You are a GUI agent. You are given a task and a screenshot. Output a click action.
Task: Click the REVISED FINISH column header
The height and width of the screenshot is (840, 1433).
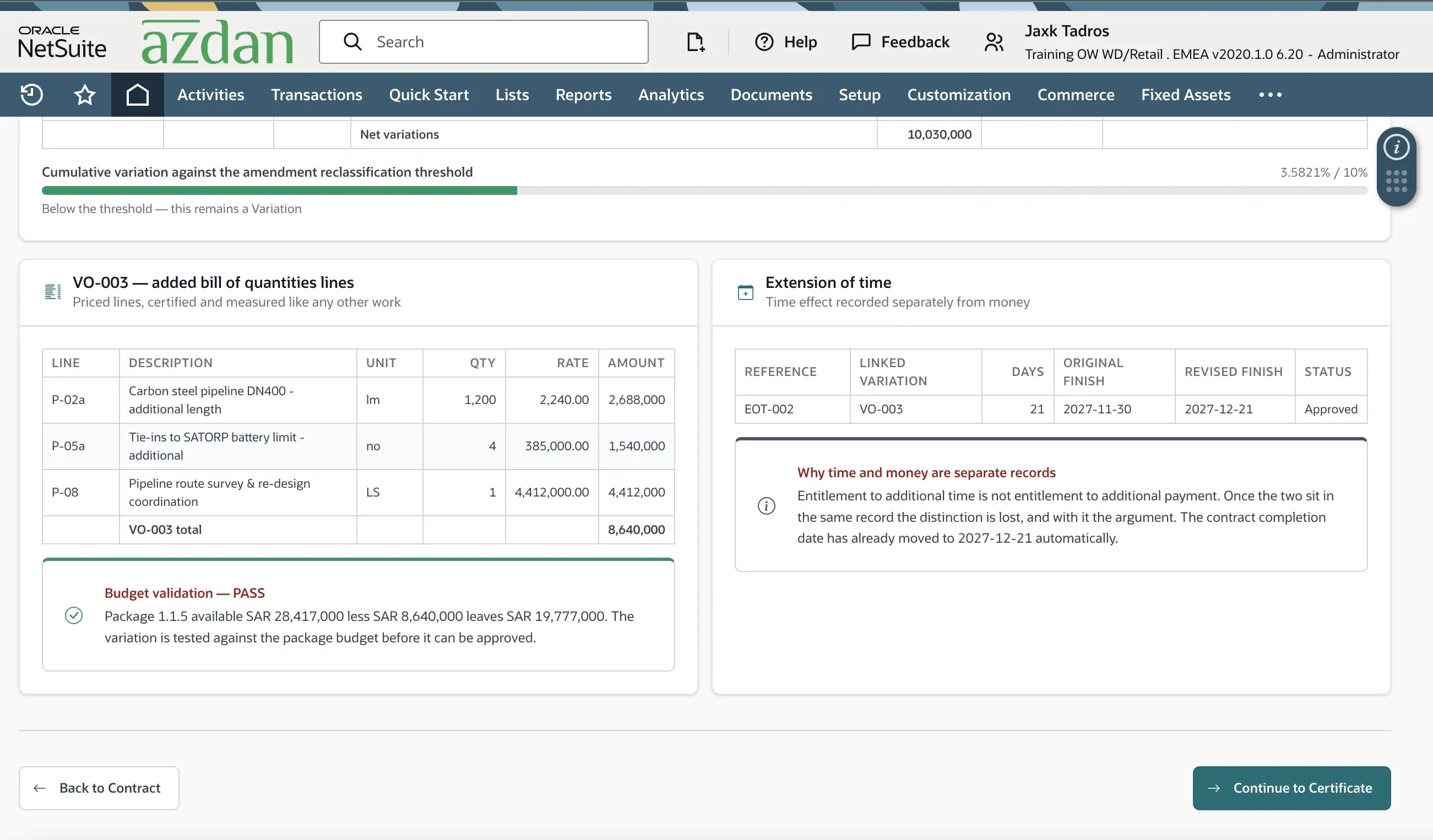coord(1235,372)
